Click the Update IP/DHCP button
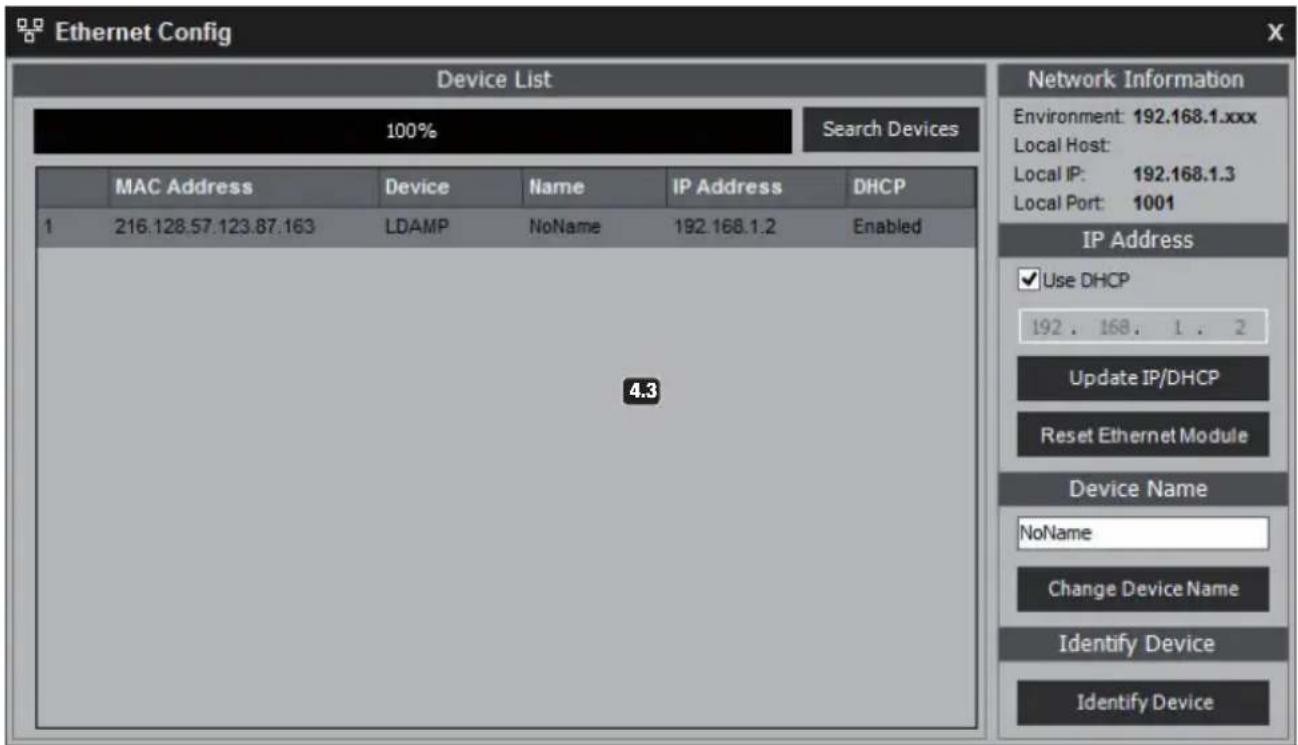 1143,378
